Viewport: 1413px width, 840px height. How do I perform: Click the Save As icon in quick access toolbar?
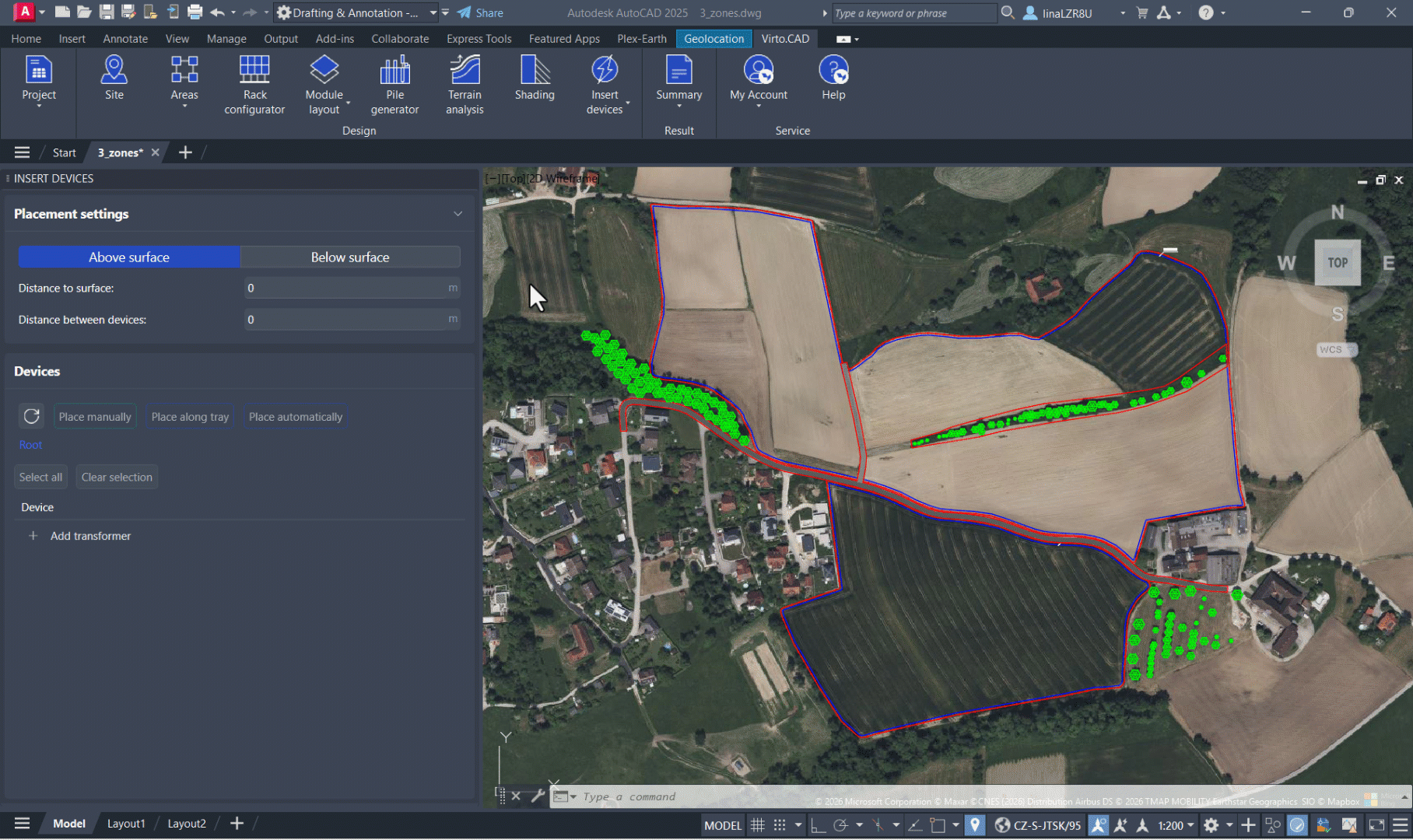click(x=128, y=12)
